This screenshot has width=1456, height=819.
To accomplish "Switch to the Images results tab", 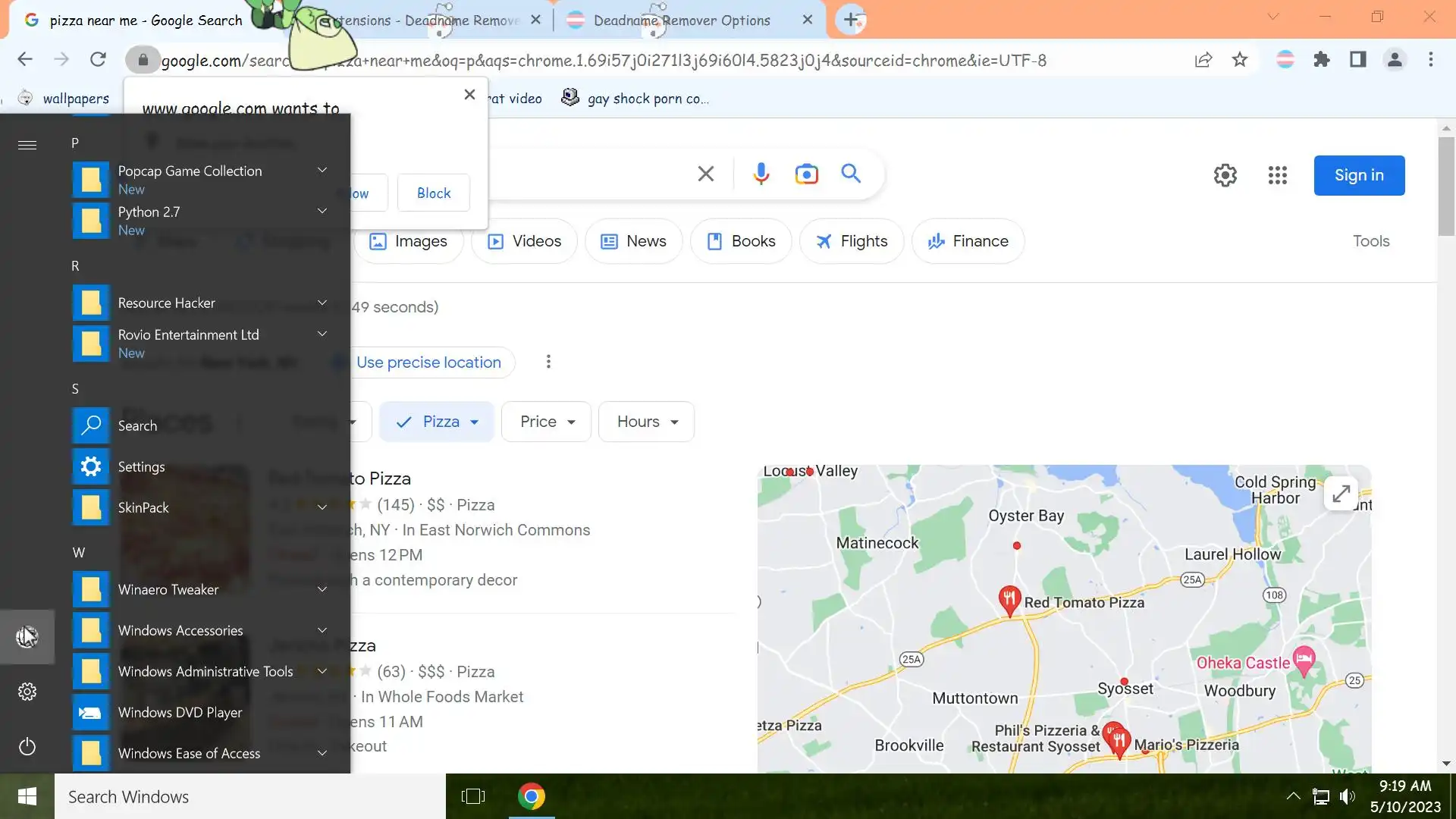I will tap(408, 241).
